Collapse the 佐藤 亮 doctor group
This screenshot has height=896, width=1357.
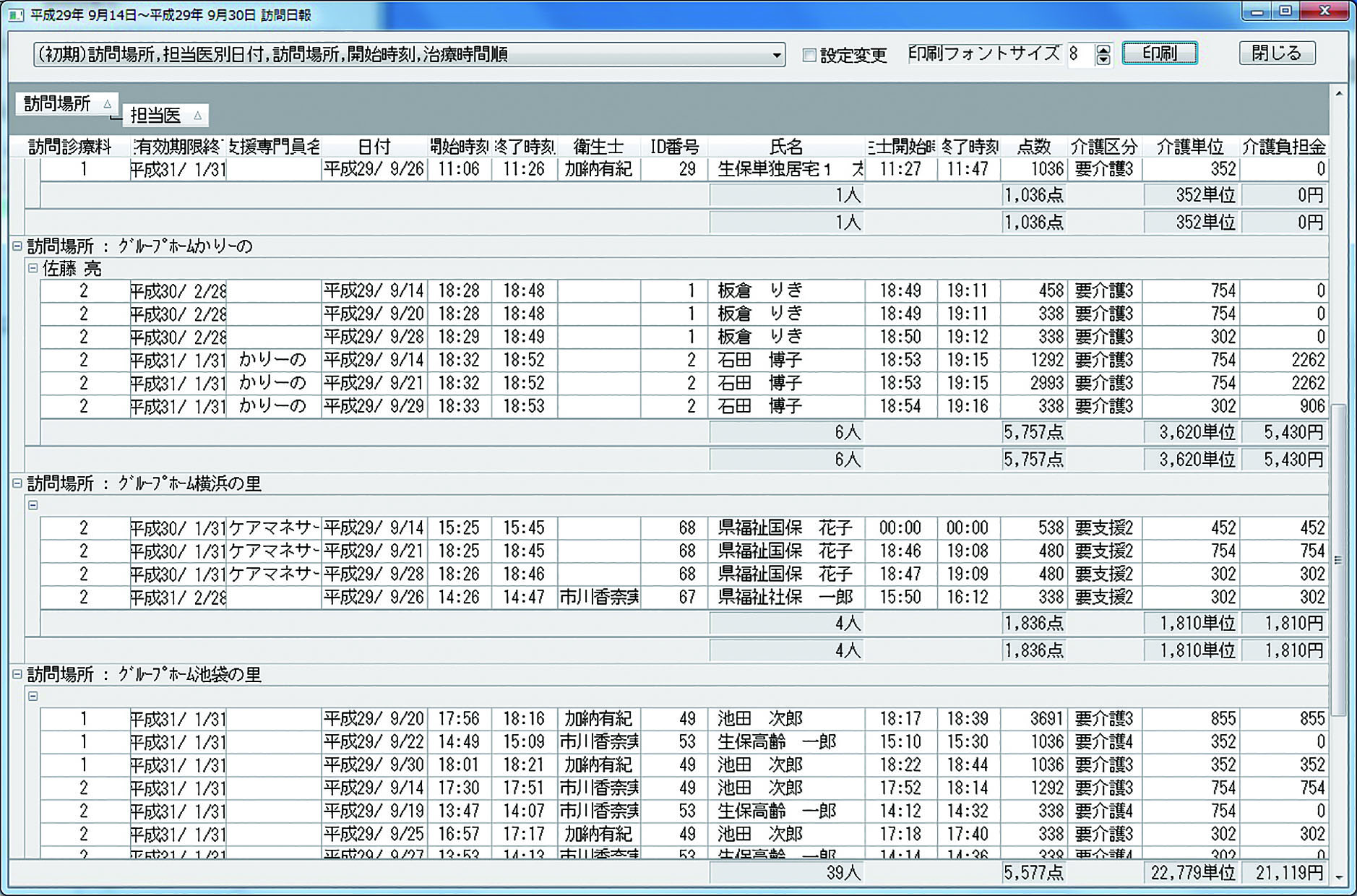tap(33, 268)
